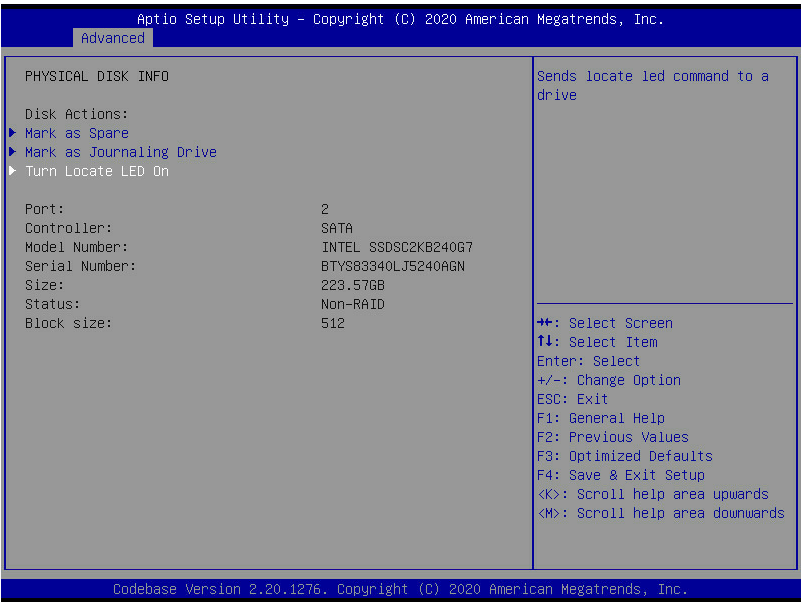Click the Non-RAID status value

pos(353,304)
